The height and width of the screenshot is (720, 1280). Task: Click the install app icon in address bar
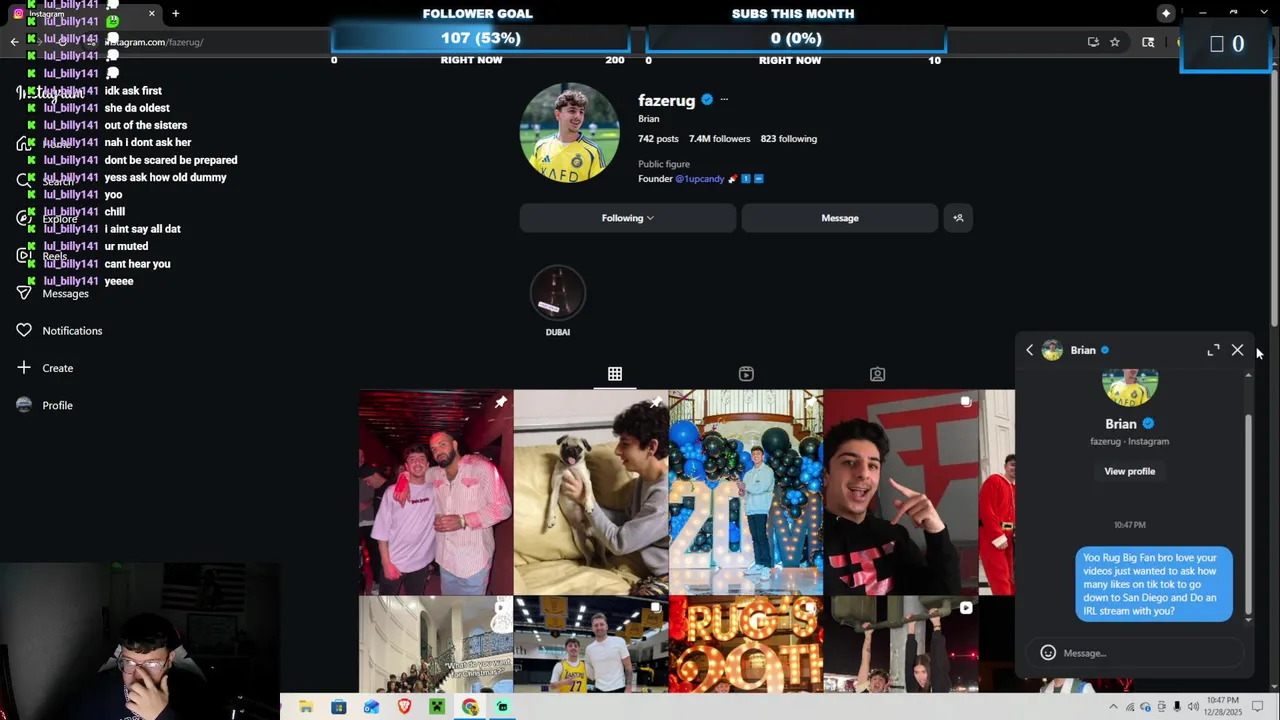(1093, 42)
